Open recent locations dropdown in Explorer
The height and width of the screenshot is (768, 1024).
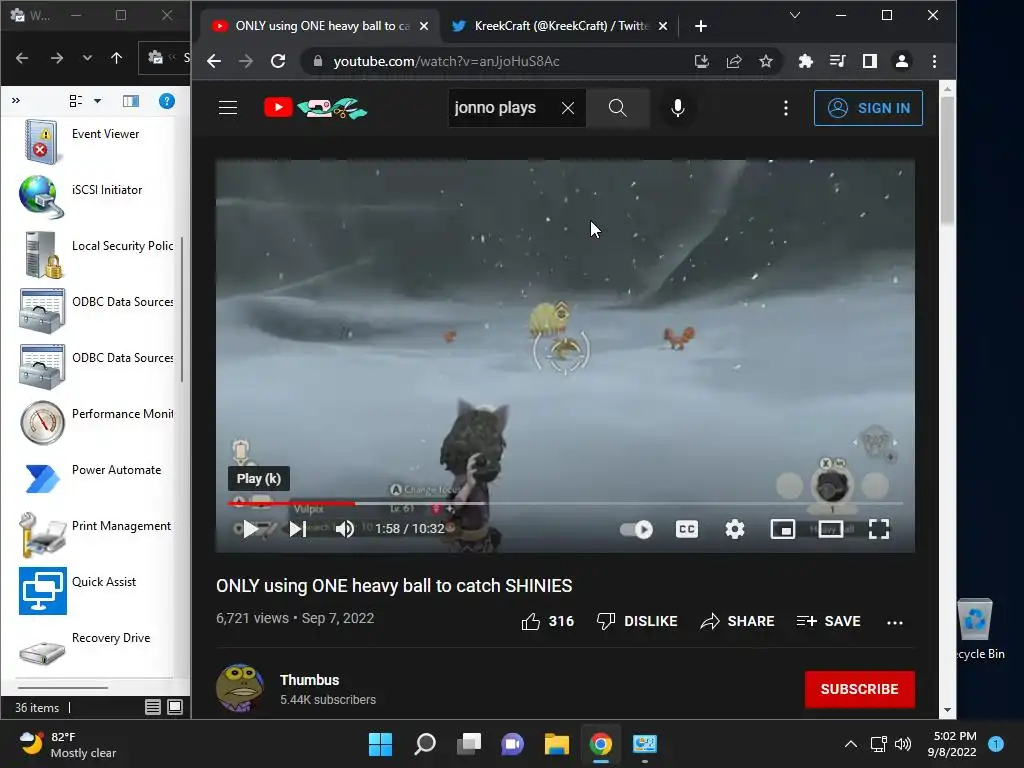(x=87, y=58)
